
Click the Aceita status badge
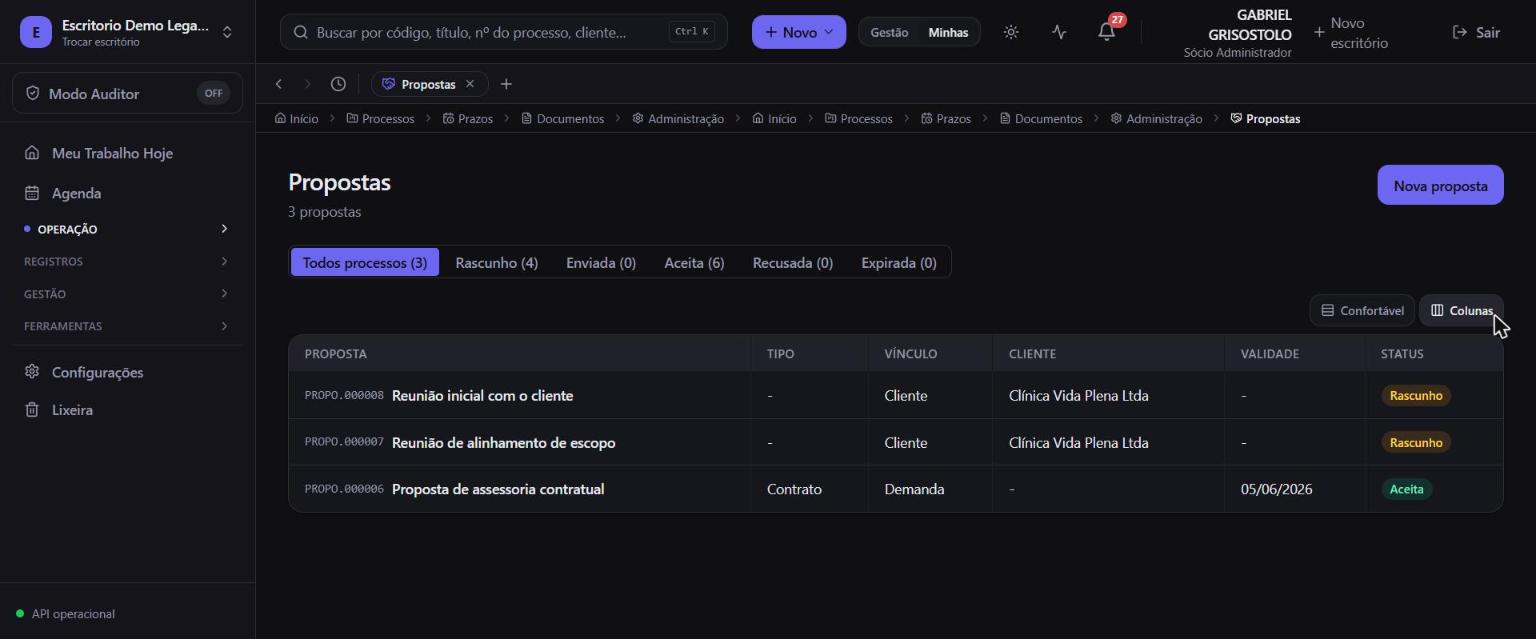click(1406, 489)
